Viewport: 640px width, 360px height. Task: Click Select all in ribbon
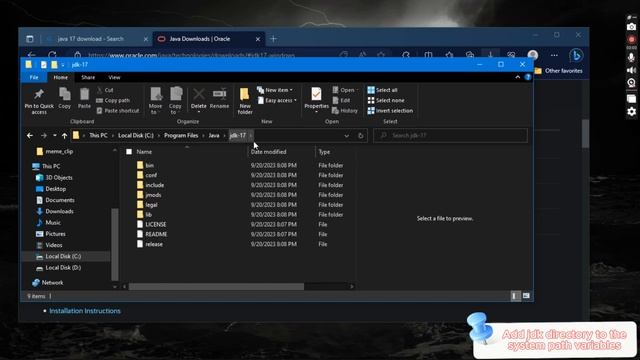pos(382,90)
